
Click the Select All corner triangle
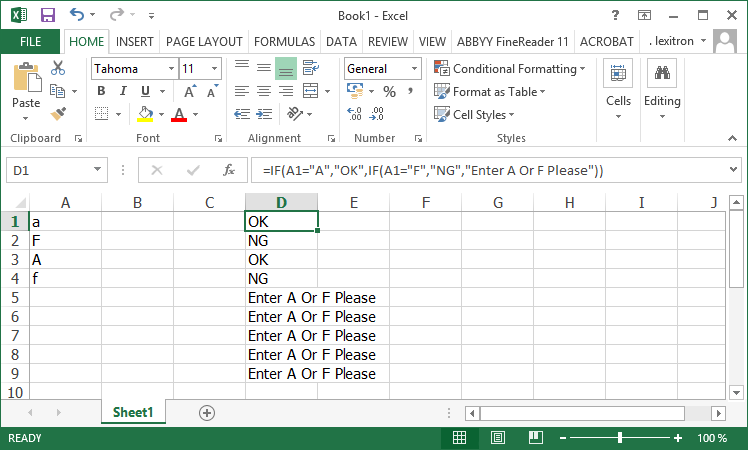point(21,203)
